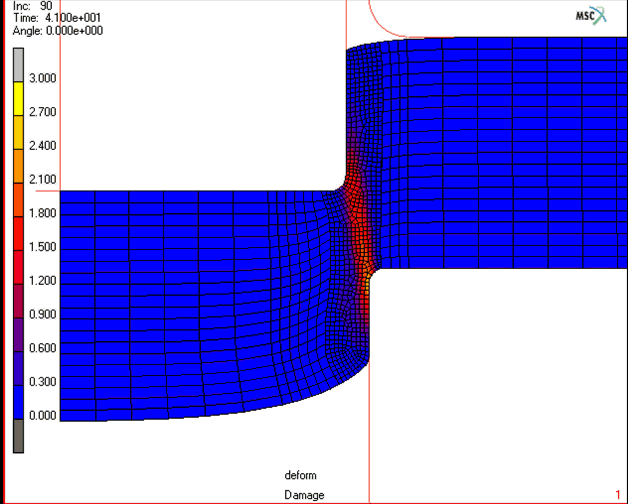Click the legend value 0.600
Viewport: 628px width, 504px height.
pyautogui.click(x=42, y=348)
